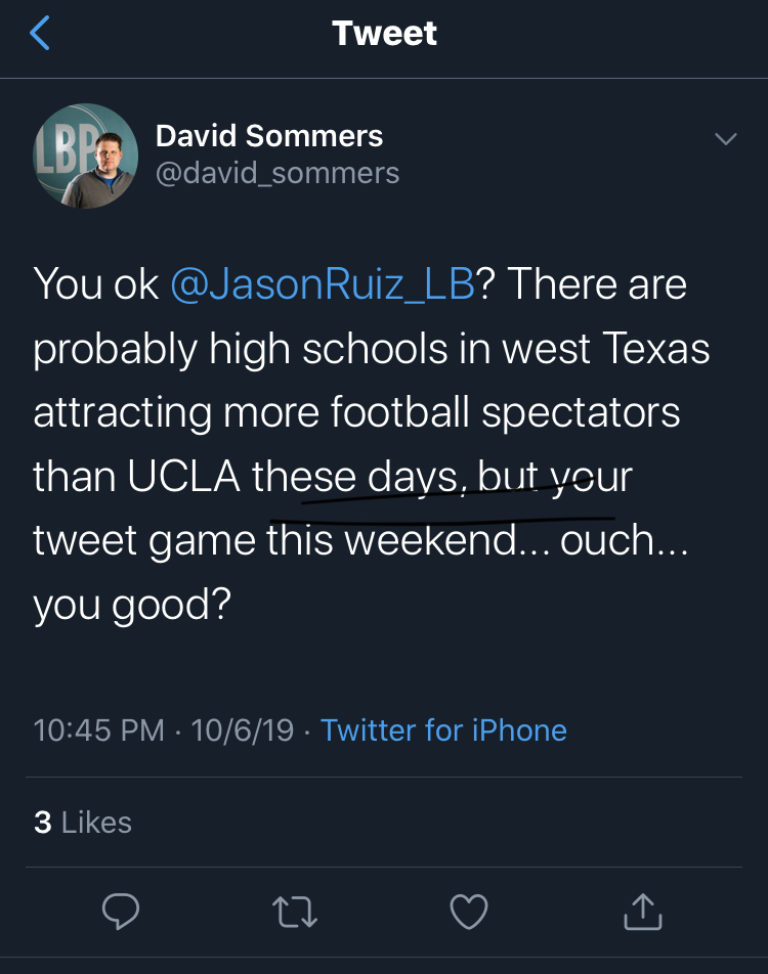Image resolution: width=768 pixels, height=974 pixels.
Task: Tap the 10:45 PM timestamp
Action: [x=98, y=730]
